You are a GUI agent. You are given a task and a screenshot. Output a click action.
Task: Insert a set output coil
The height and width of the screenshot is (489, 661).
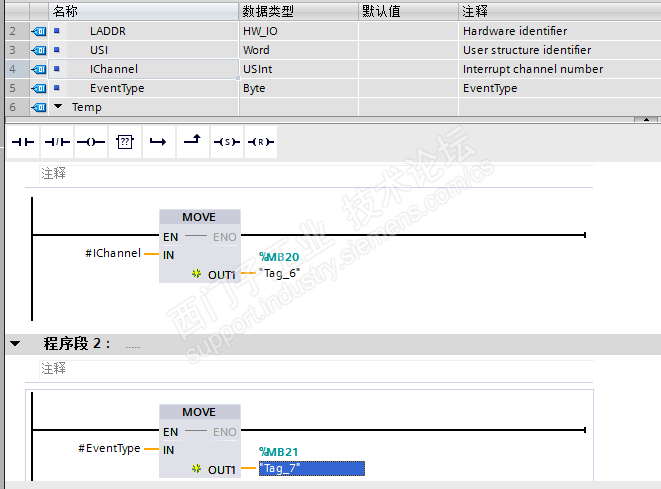click(227, 142)
